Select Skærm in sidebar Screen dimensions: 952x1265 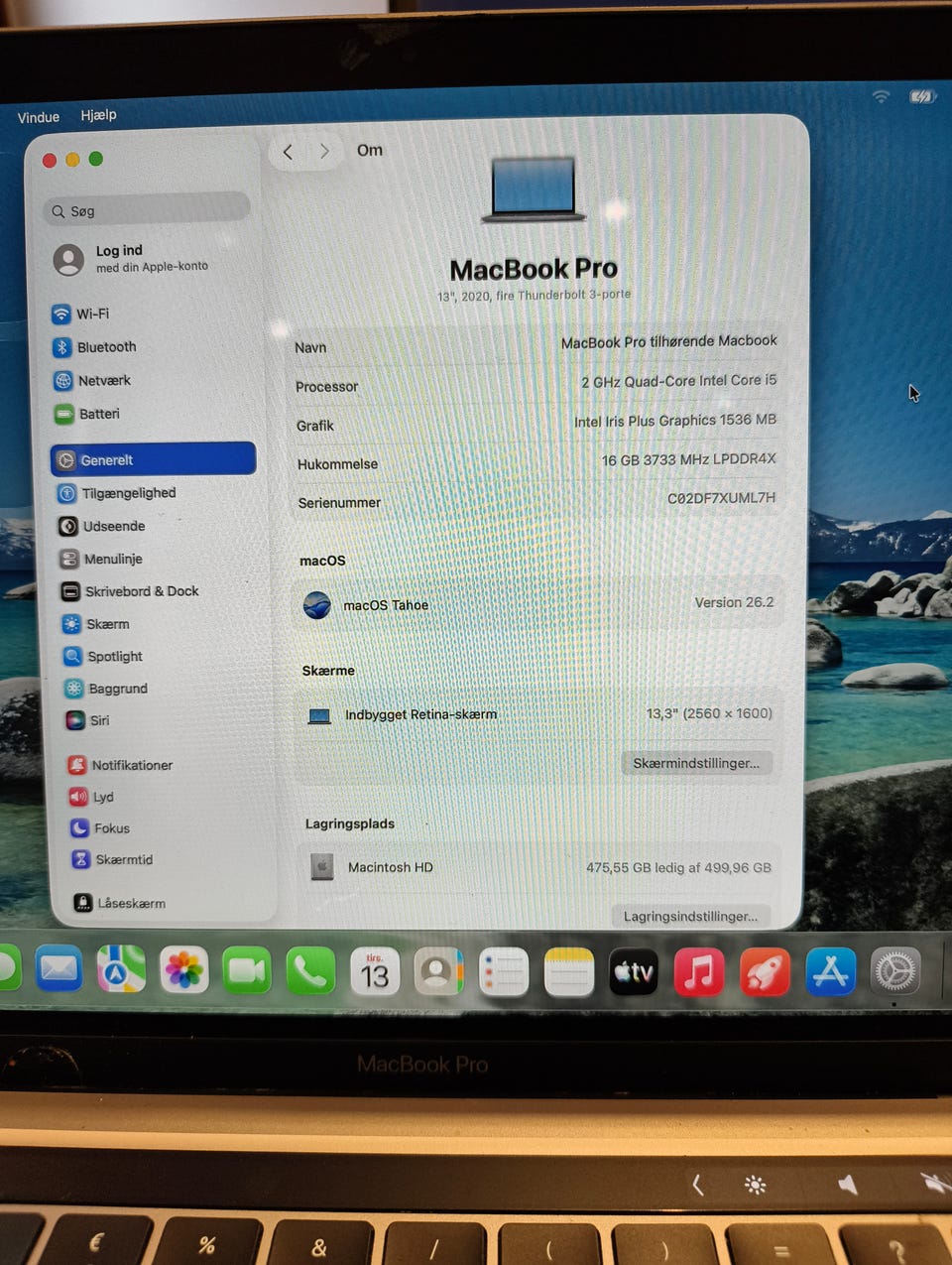pyautogui.click(x=96, y=624)
